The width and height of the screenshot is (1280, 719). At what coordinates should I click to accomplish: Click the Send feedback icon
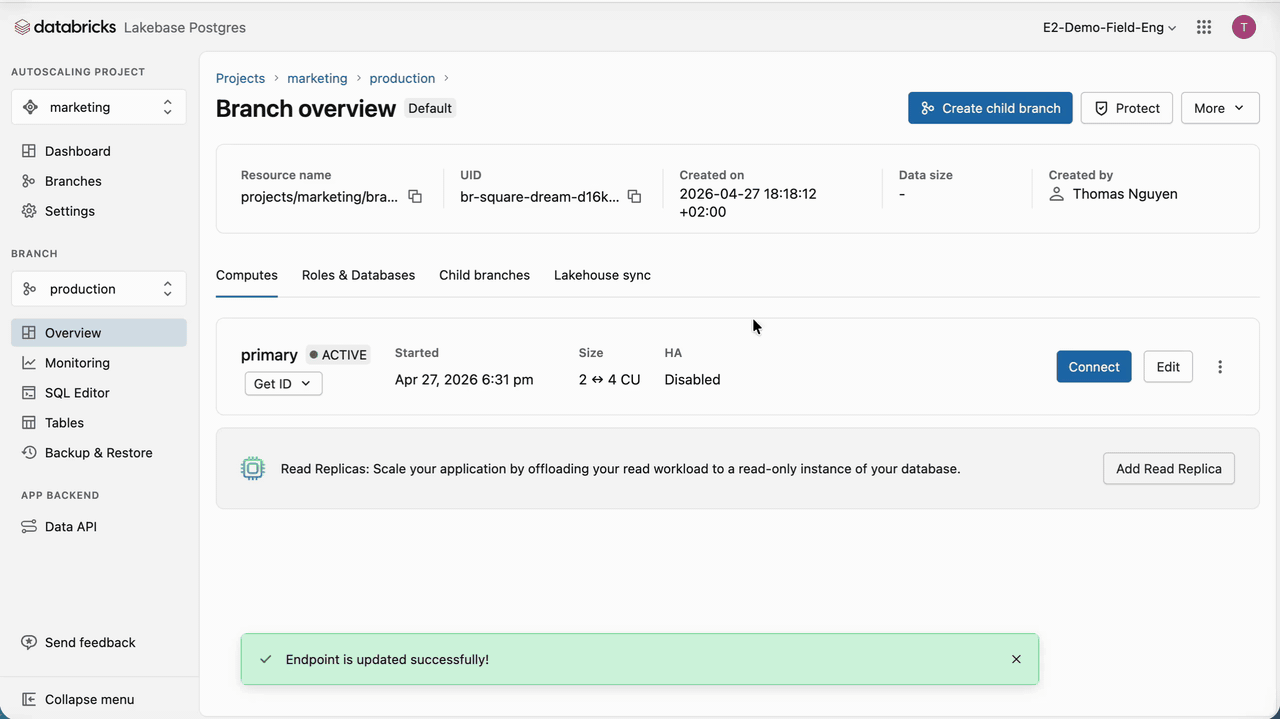(29, 643)
